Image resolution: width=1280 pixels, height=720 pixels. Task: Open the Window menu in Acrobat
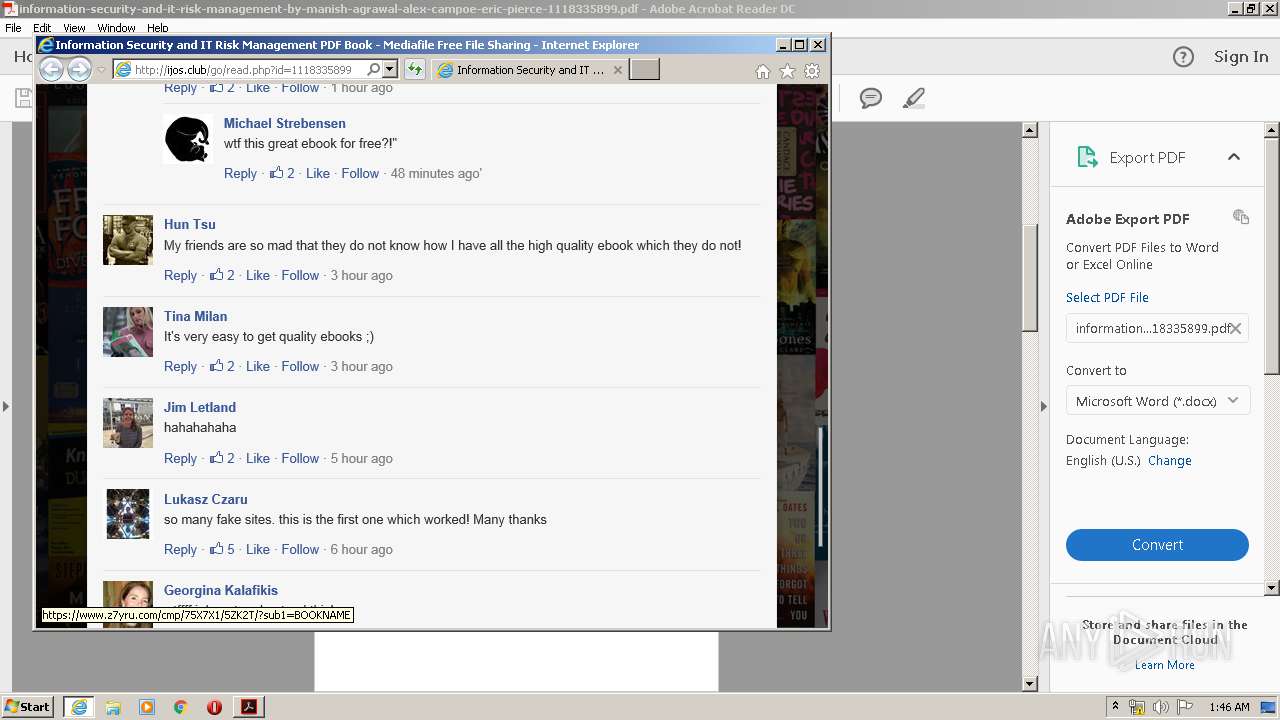tap(116, 28)
